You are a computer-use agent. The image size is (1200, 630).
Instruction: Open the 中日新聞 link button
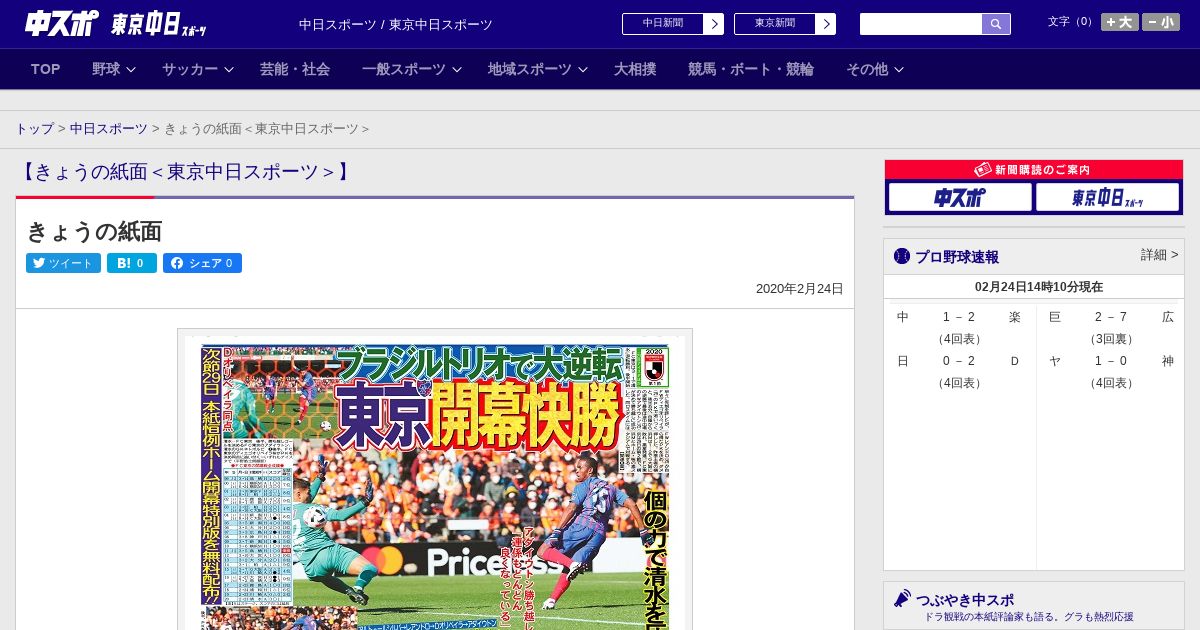663,24
